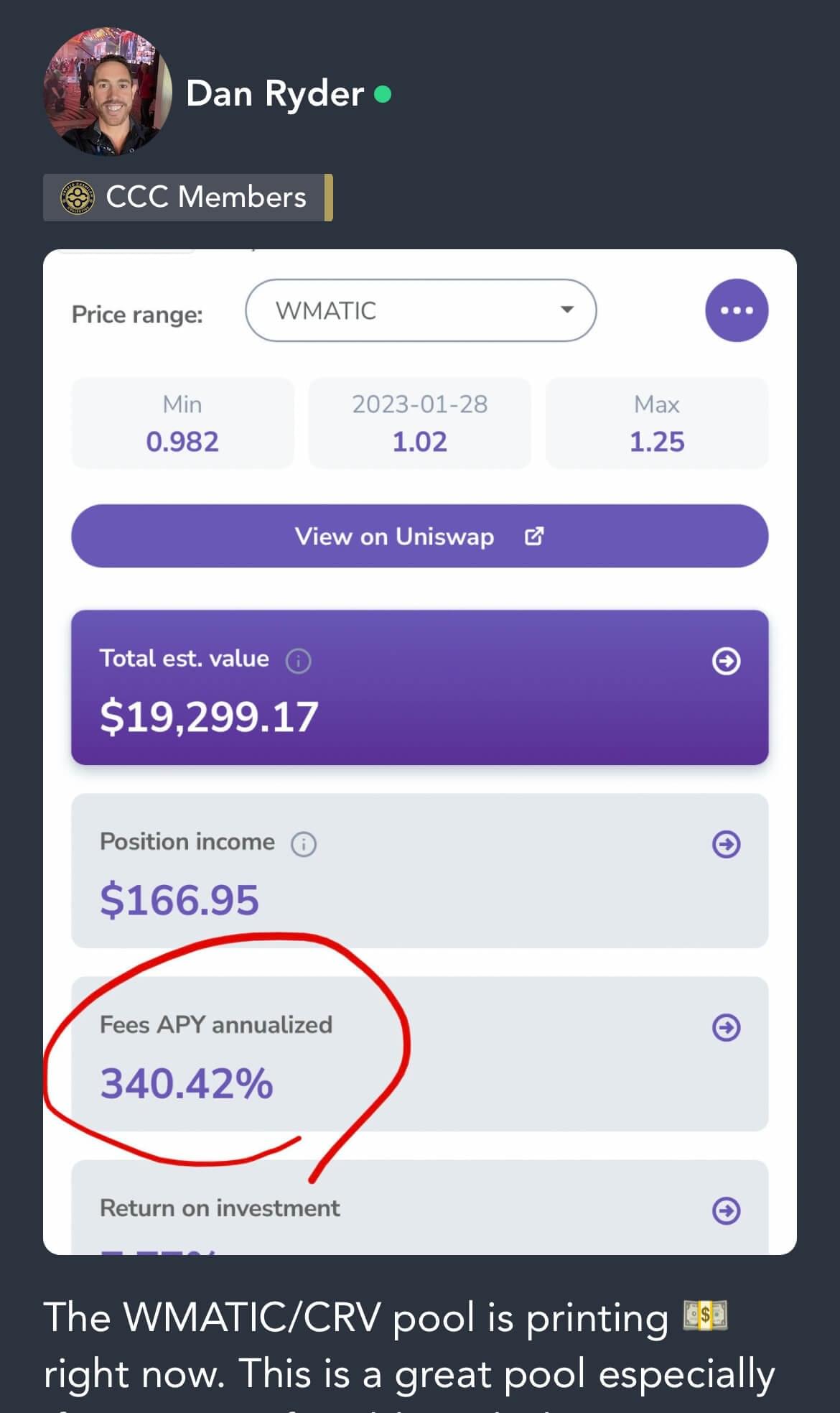Open arrow icon on Total est. value card
The height and width of the screenshot is (1413, 840).
726,661
